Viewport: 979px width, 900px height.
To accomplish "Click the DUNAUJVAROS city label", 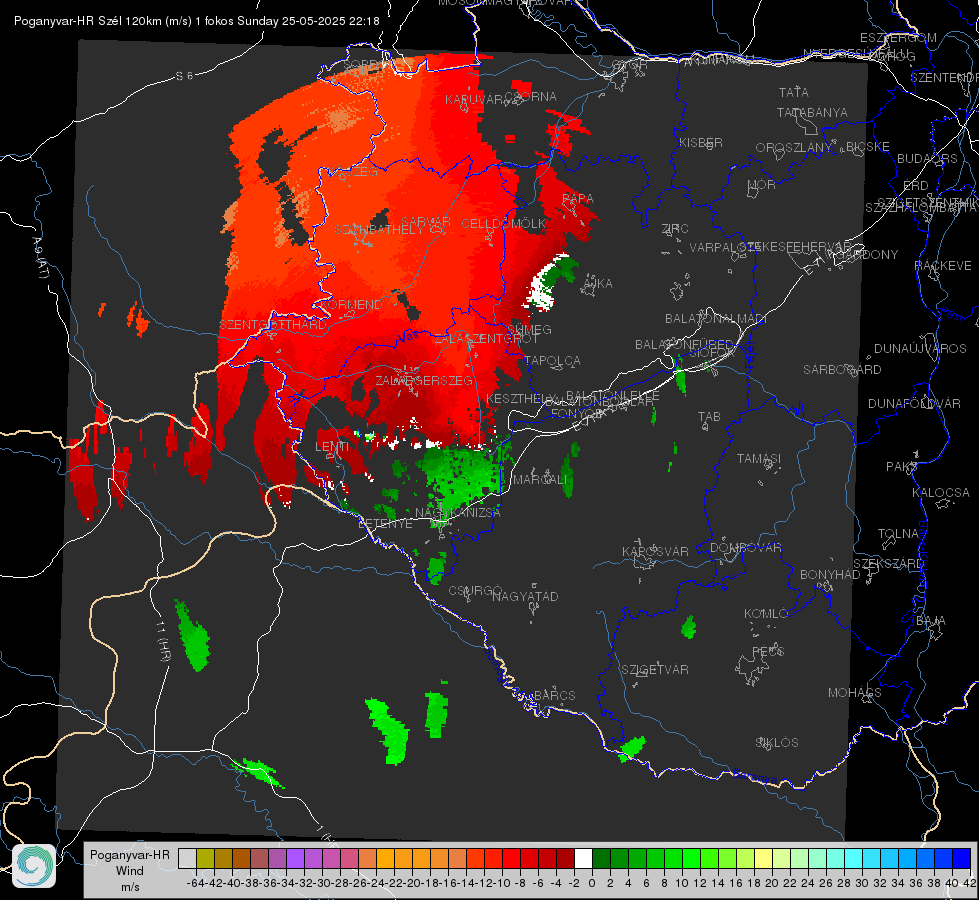I will pyautogui.click(x=920, y=349).
